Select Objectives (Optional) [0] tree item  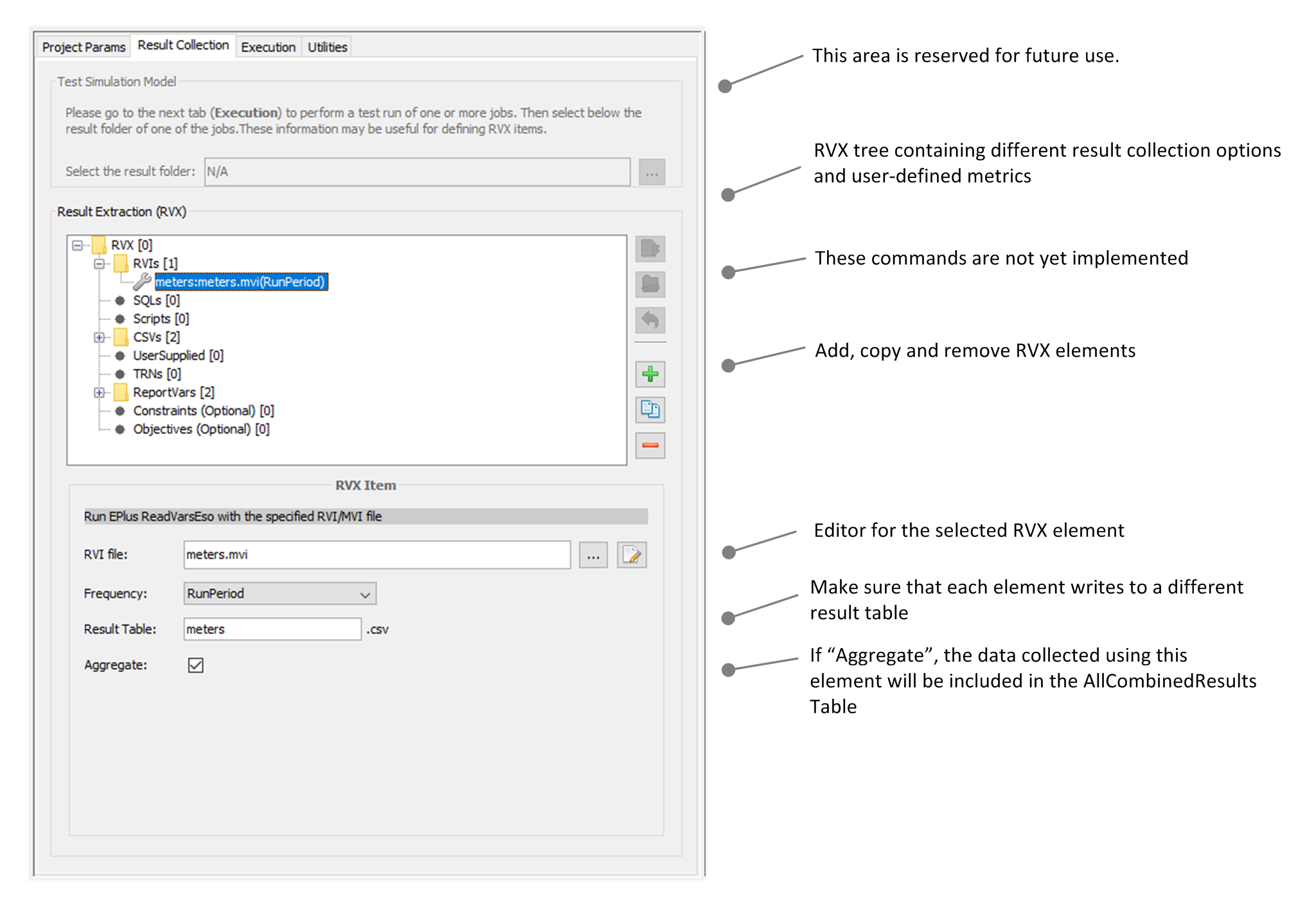point(201,429)
